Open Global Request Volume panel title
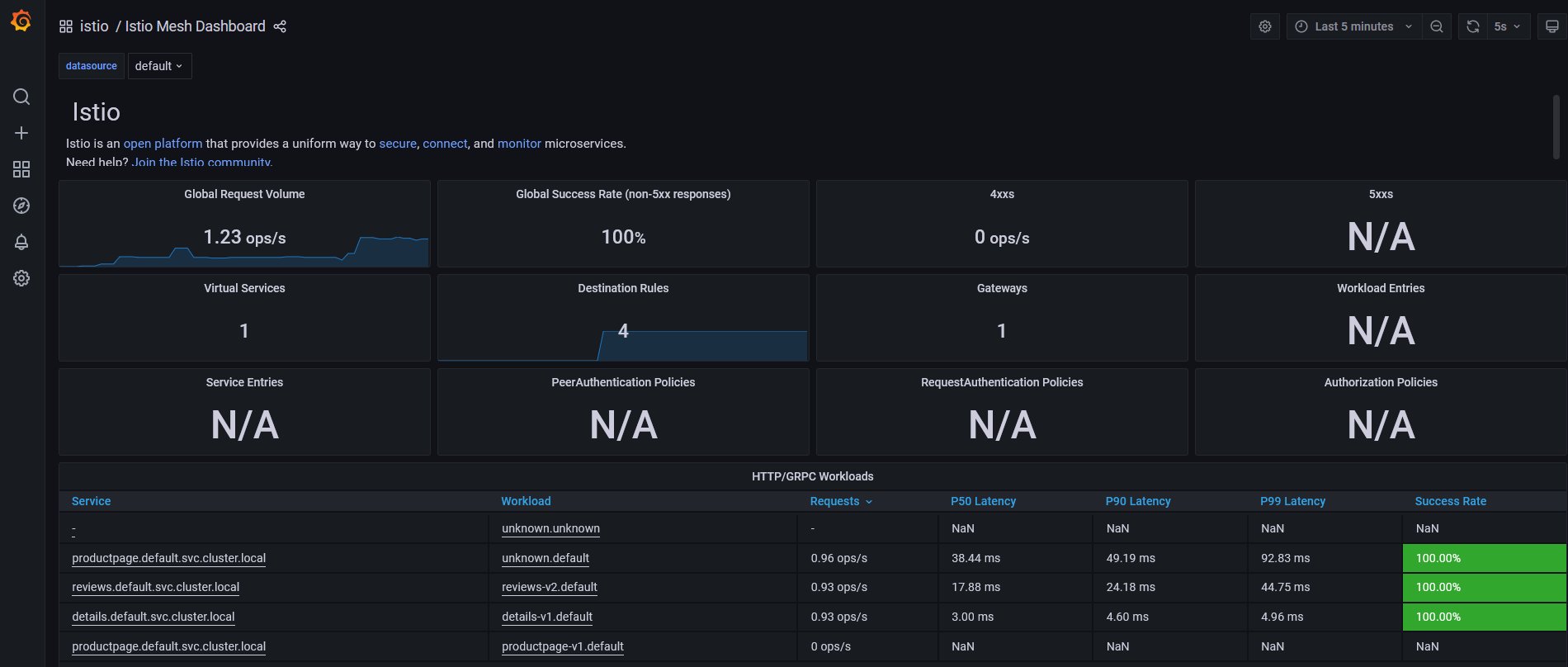Screen dimensions: 1568x667 click(244, 194)
